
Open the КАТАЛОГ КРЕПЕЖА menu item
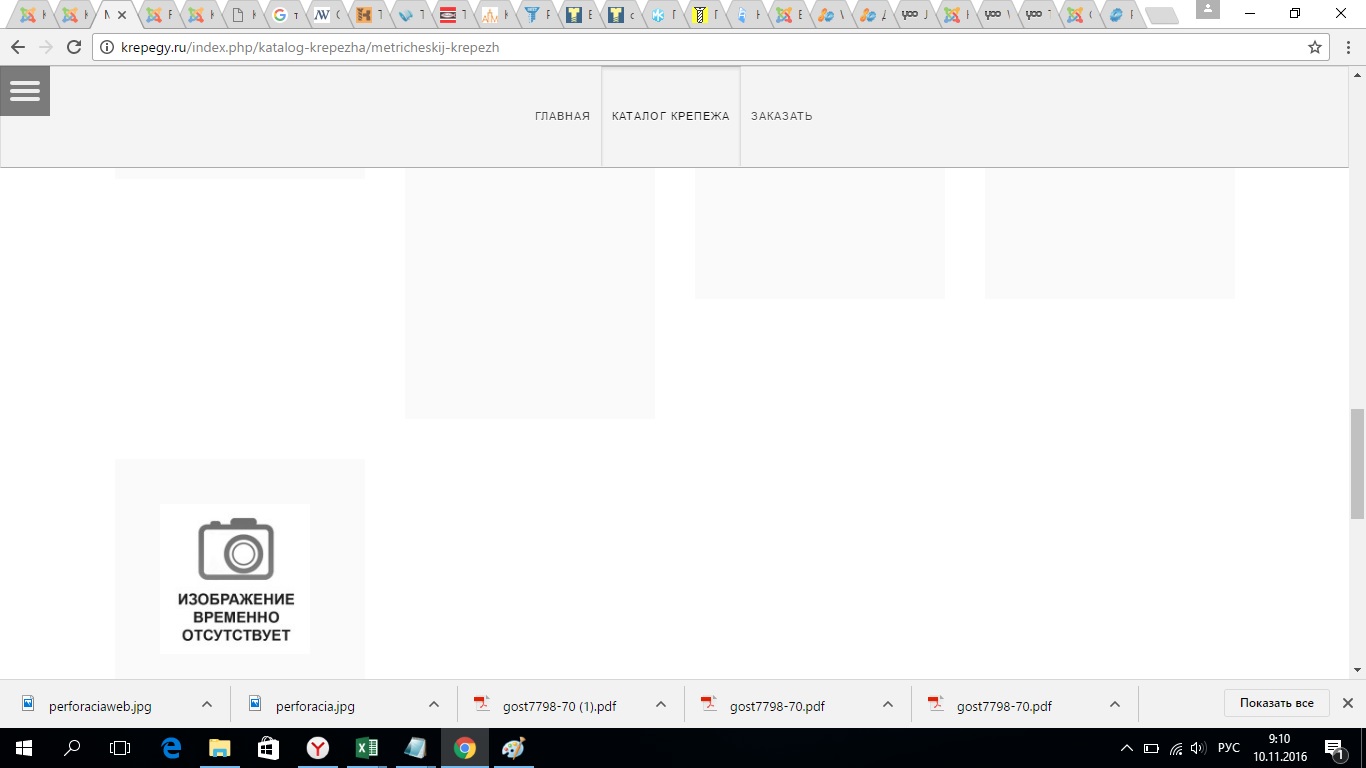[x=670, y=116]
